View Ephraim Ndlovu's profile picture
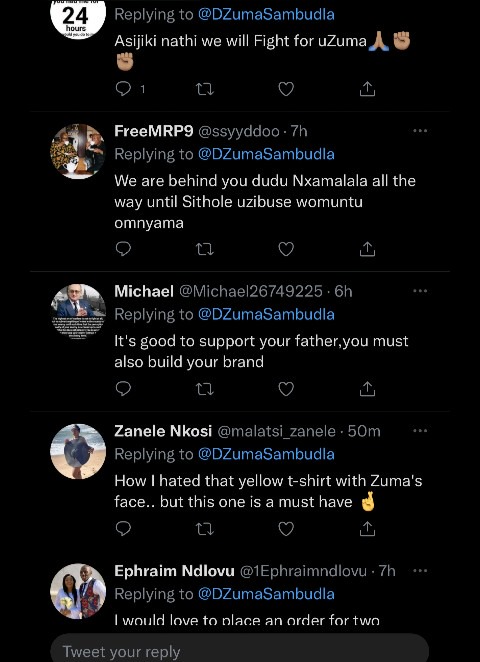This screenshot has height=662, width=480. [78, 591]
